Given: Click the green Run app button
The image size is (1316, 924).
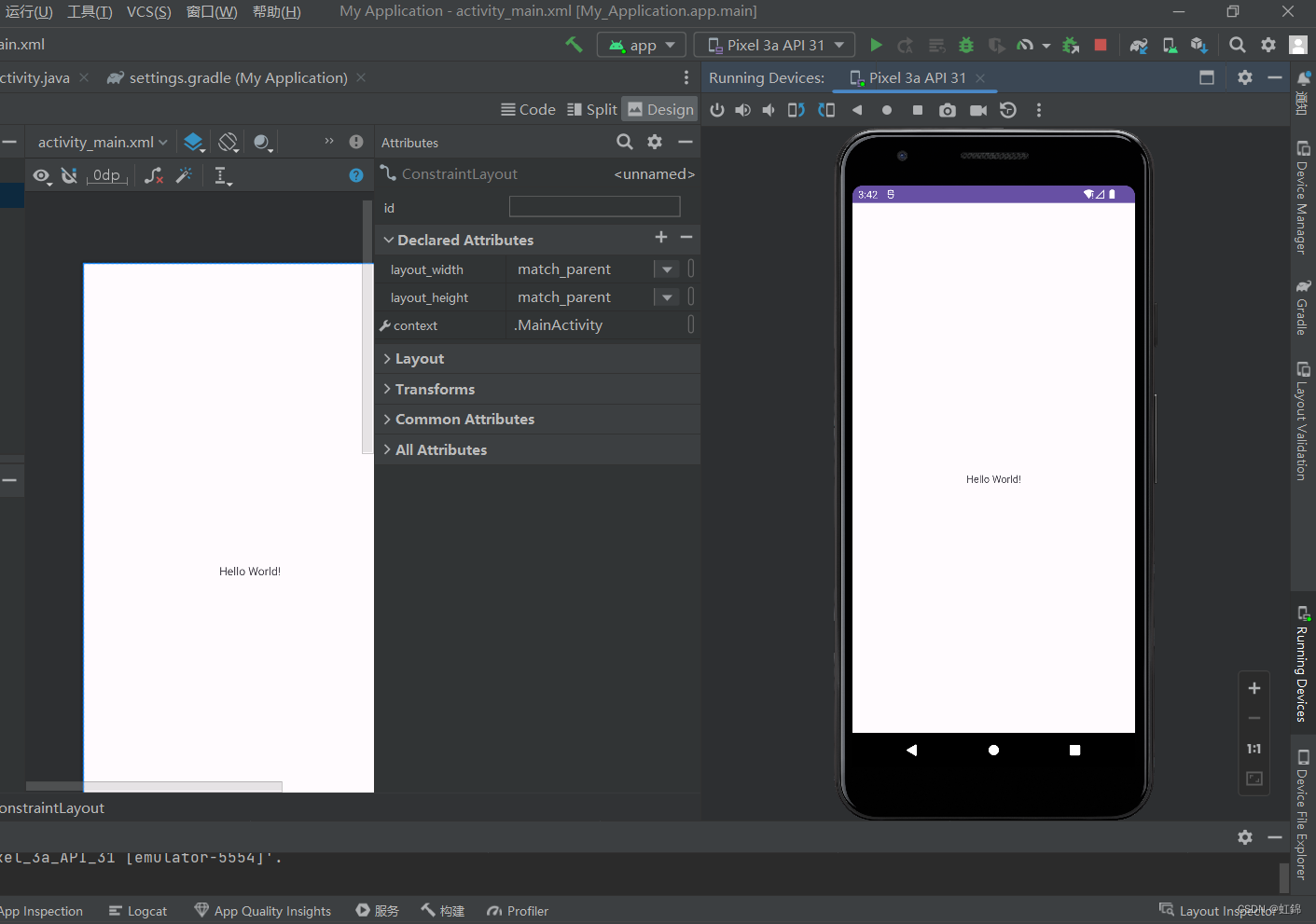Looking at the screenshot, I should pos(876,45).
